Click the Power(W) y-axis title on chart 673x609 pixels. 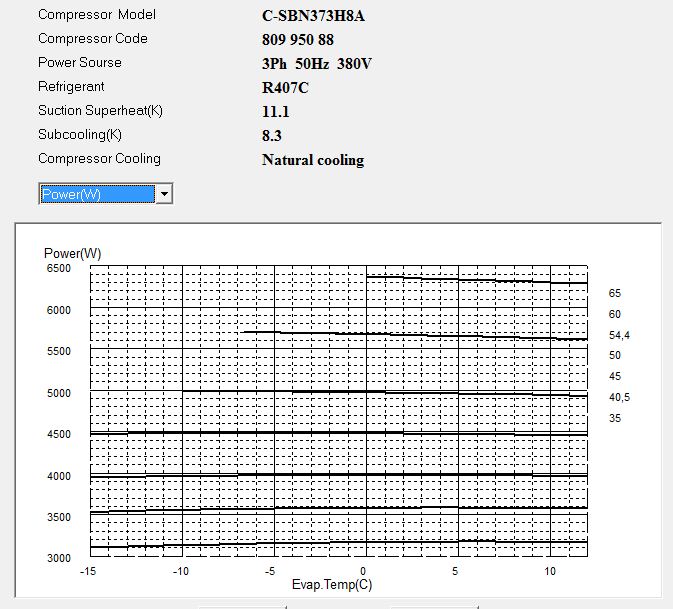[72, 253]
